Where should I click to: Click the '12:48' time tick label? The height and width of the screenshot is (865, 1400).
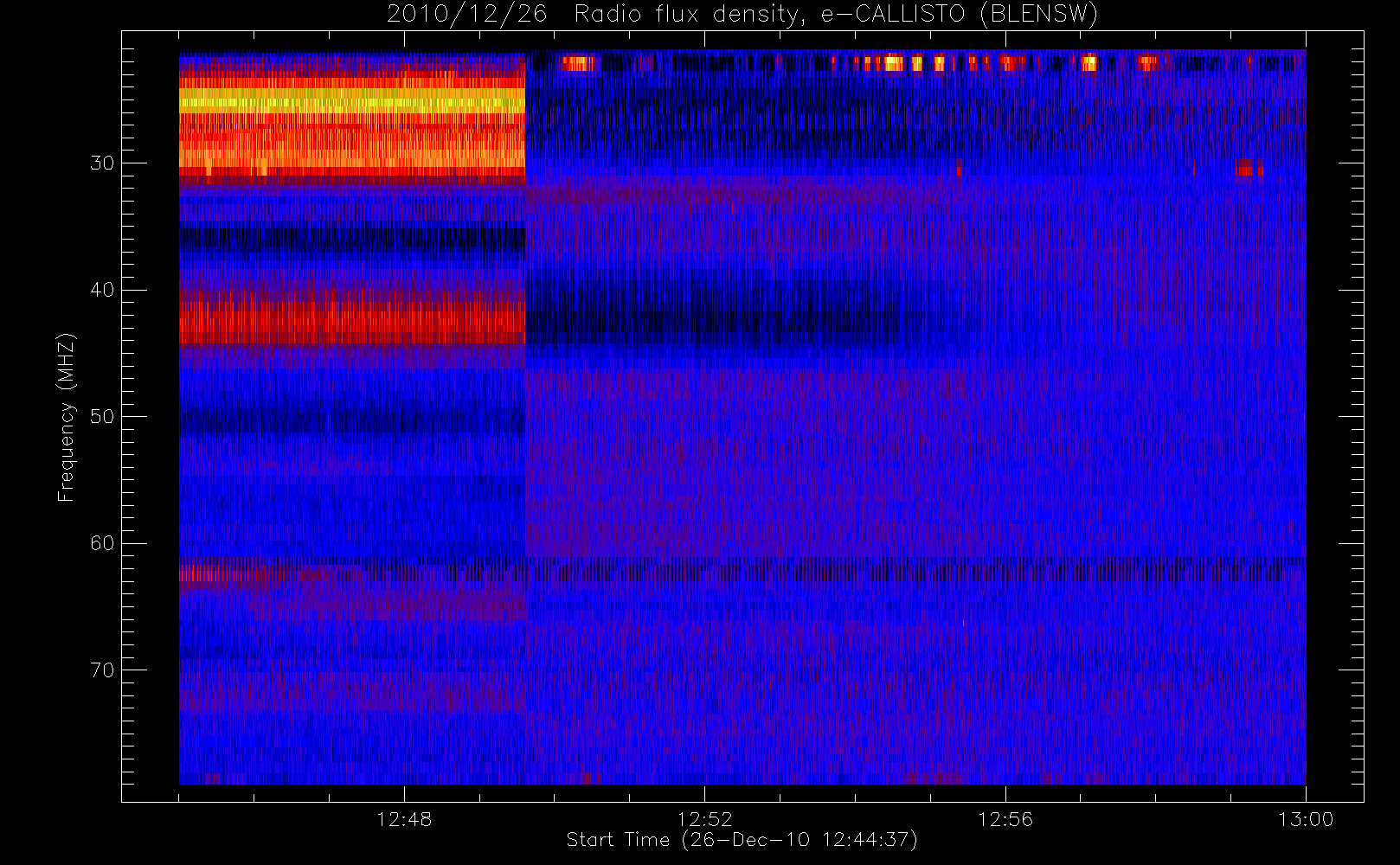click(404, 819)
